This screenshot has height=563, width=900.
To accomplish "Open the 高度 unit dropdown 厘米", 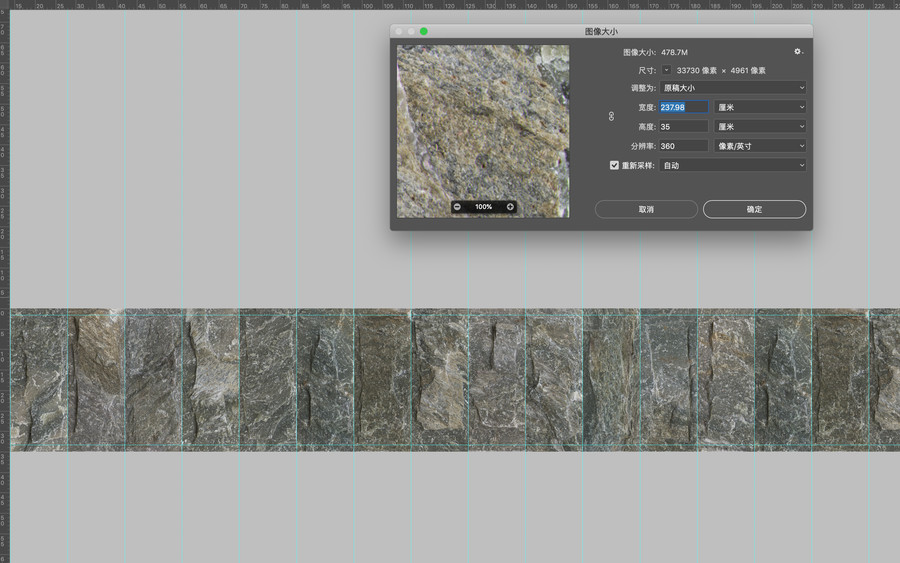I will pyautogui.click(x=760, y=127).
